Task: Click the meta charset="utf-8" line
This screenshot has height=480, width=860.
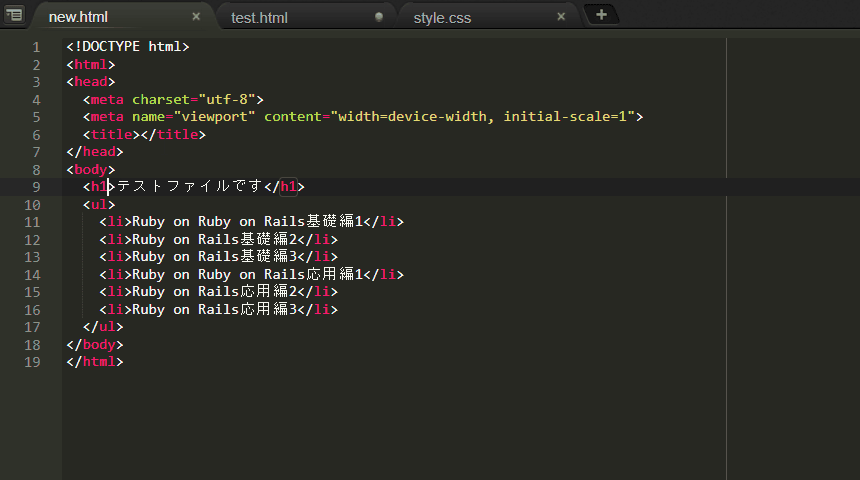Action: tap(173, 99)
